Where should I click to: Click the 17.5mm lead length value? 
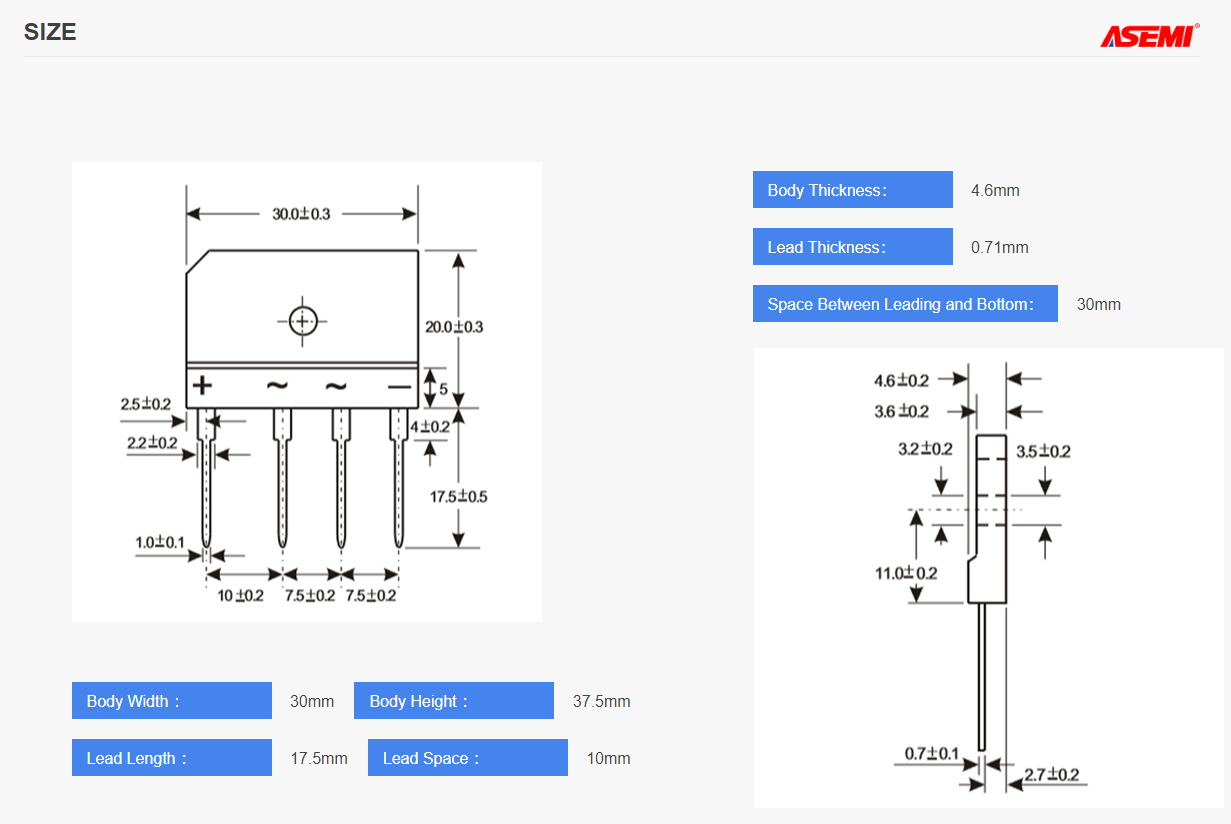(x=319, y=758)
